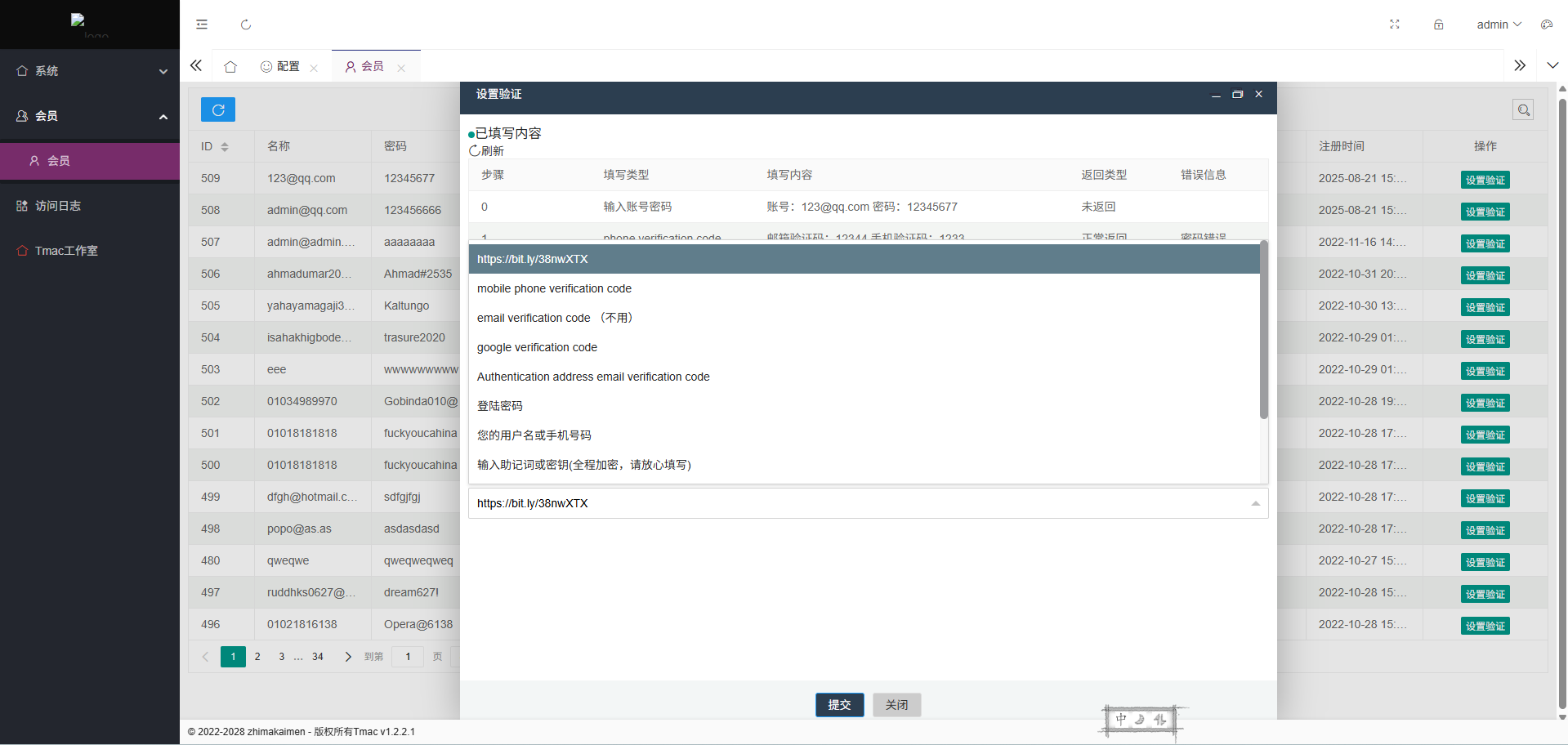
Task: Go to page 2 of the table
Action: (257, 657)
